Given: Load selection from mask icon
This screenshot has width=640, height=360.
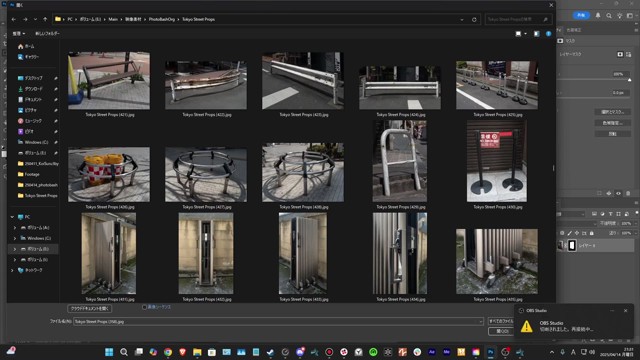Looking at the screenshot, I should 599,193.
